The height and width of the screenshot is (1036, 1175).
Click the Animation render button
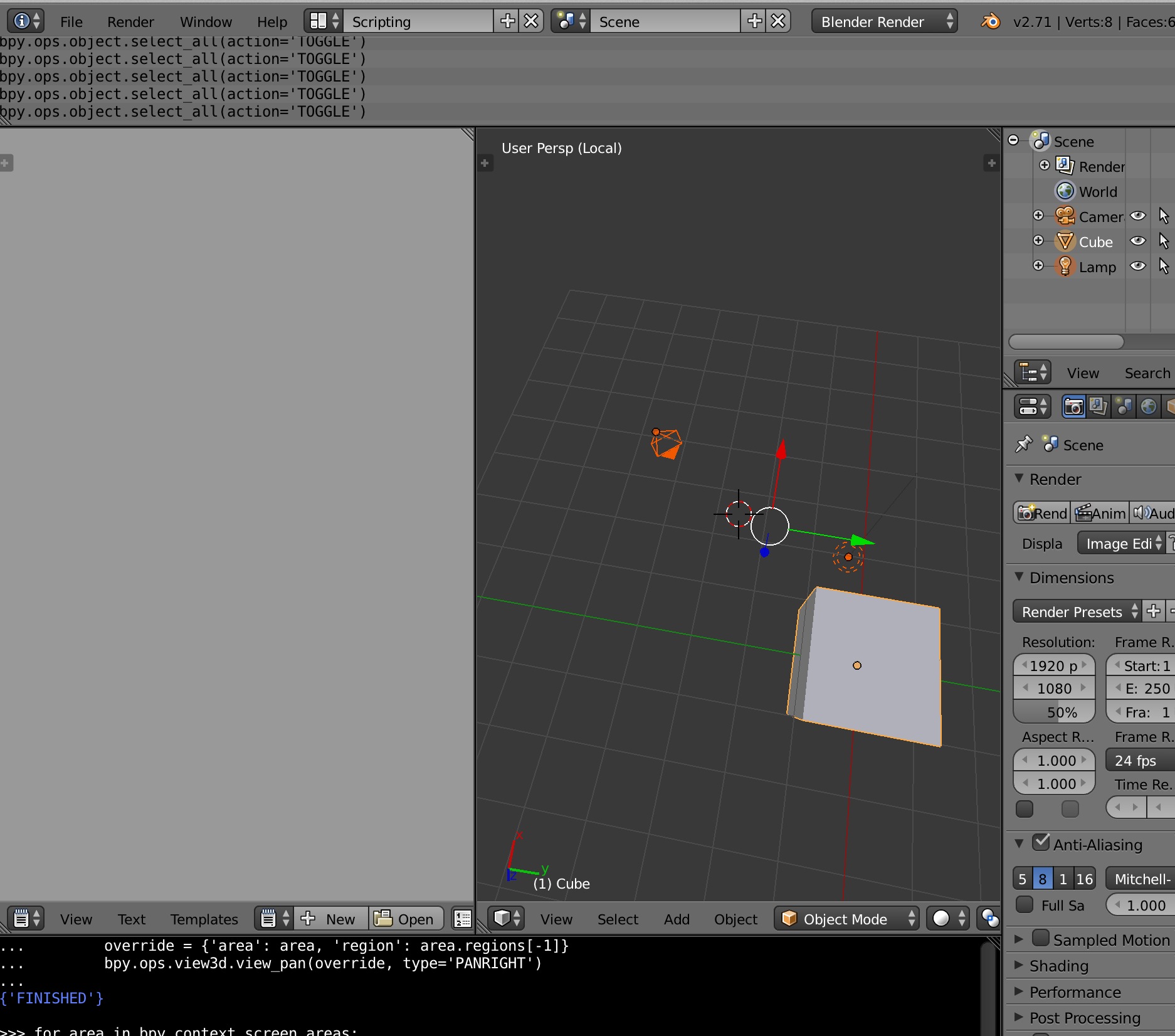coord(1100,513)
